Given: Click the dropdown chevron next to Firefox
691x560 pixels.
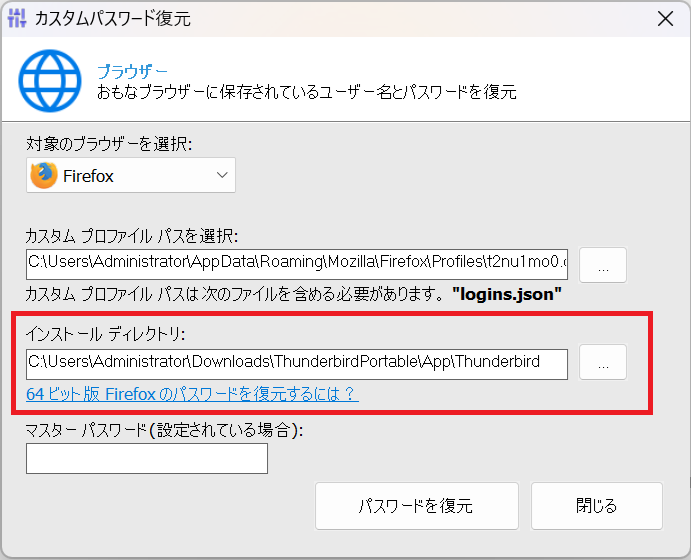Looking at the screenshot, I should [x=222, y=175].
